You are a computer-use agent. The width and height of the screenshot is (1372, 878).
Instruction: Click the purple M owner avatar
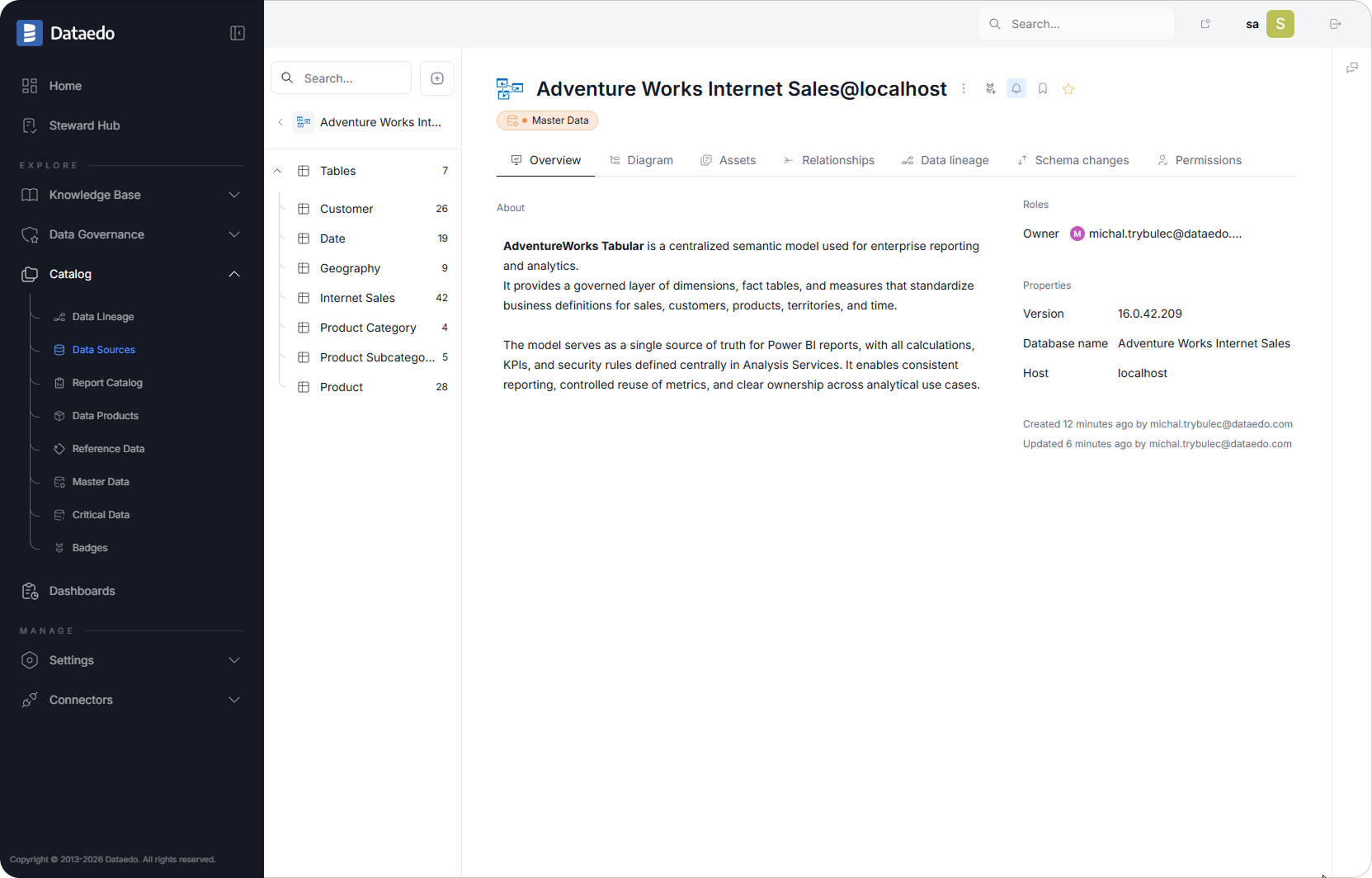click(1077, 234)
